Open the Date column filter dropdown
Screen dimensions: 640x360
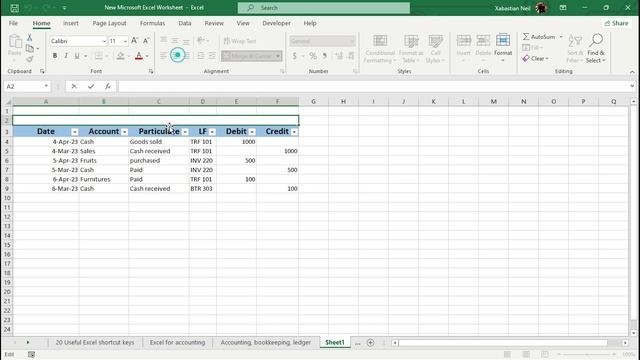[74, 132]
